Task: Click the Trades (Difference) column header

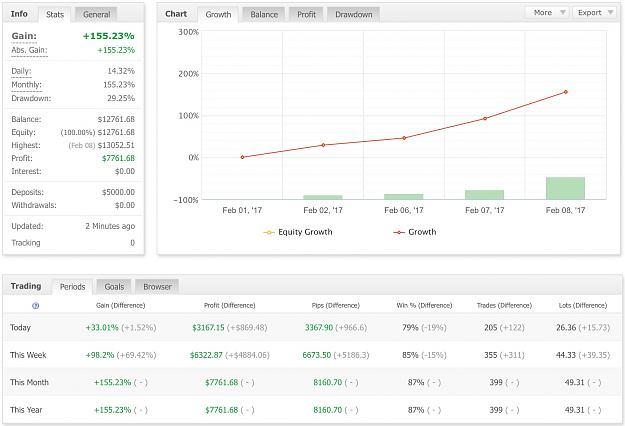Action: [x=504, y=306]
